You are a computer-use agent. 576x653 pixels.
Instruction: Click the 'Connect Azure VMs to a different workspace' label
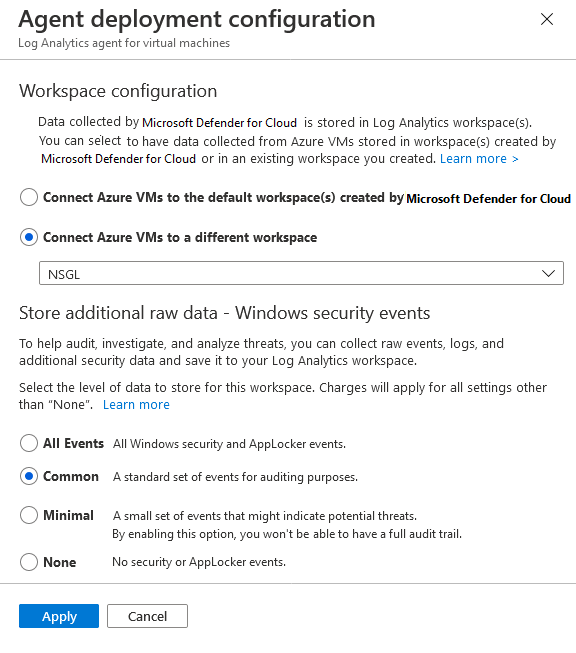click(x=180, y=237)
